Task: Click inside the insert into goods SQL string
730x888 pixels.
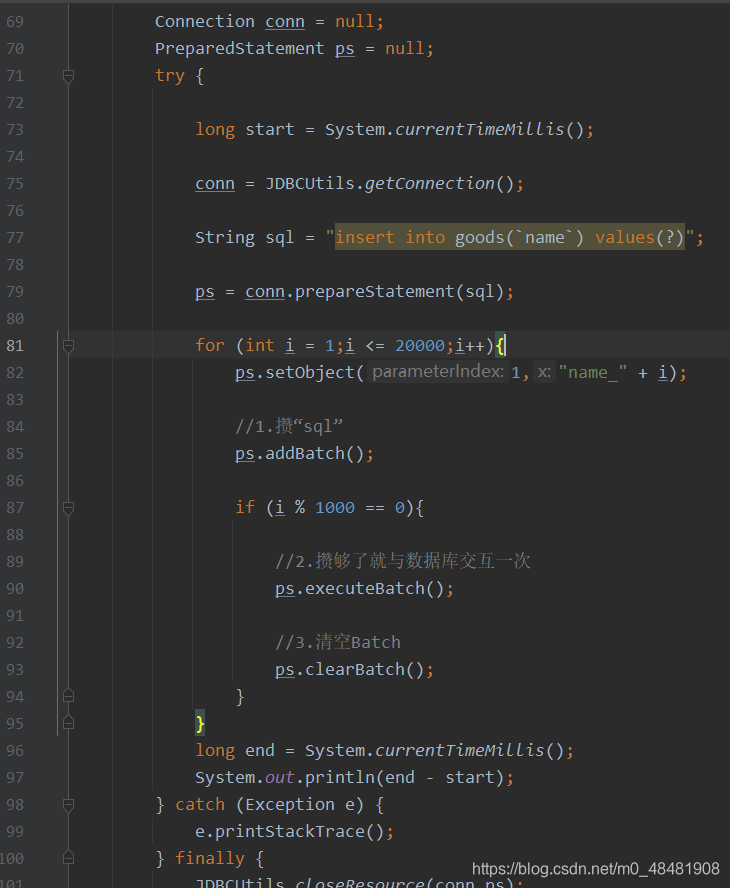Action: click(510, 237)
